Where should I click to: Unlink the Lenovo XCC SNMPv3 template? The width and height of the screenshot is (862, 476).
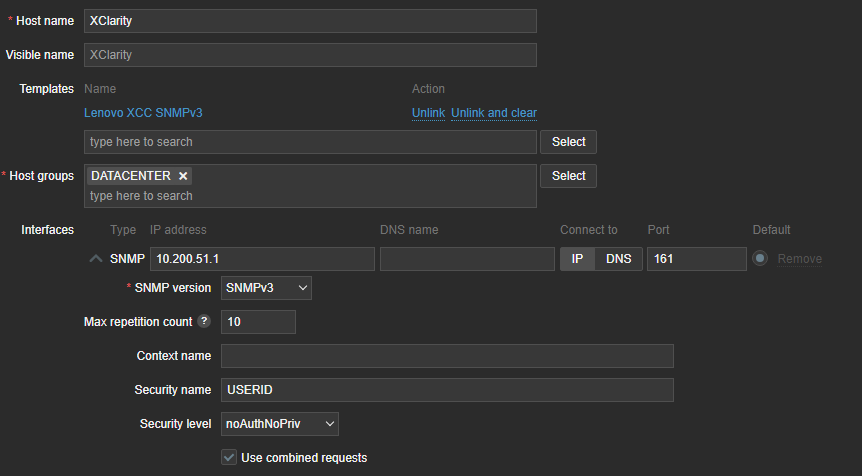pos(428,113)
